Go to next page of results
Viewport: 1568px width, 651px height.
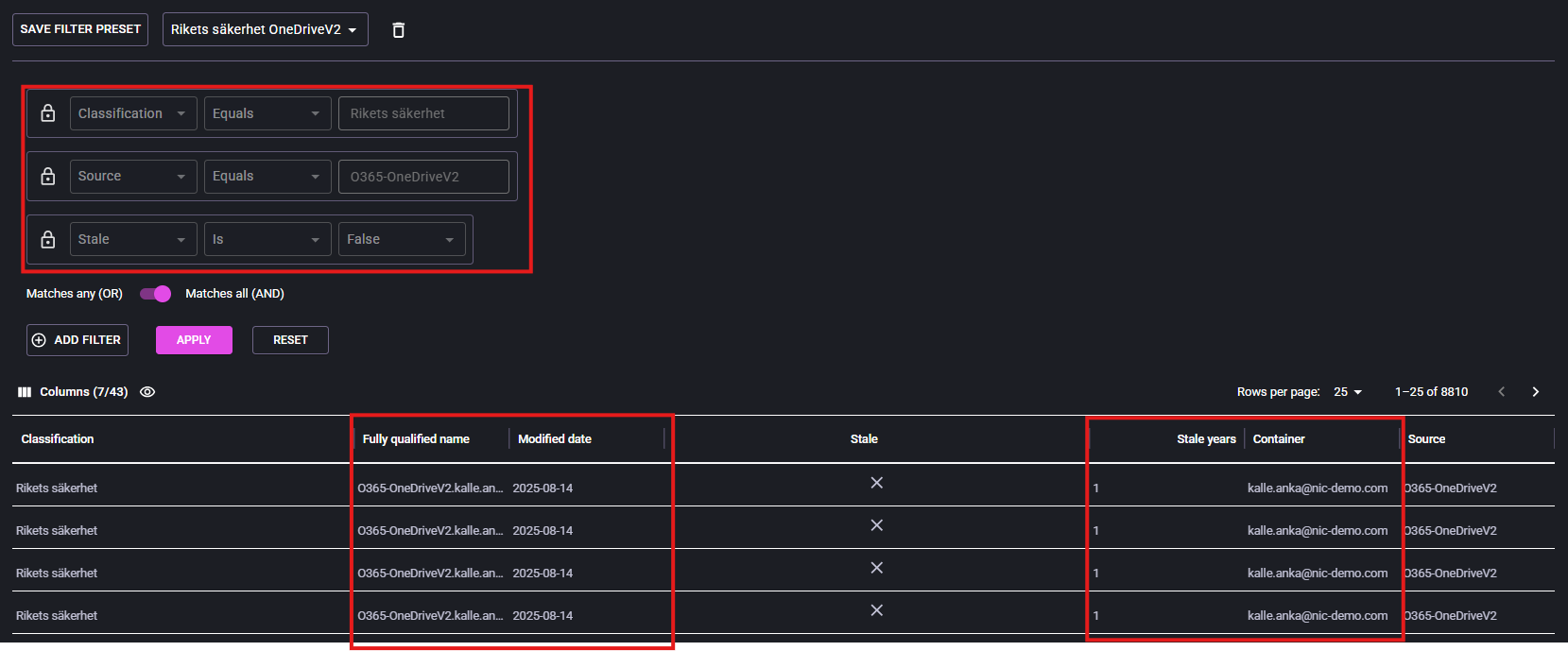coord(1535,392)
